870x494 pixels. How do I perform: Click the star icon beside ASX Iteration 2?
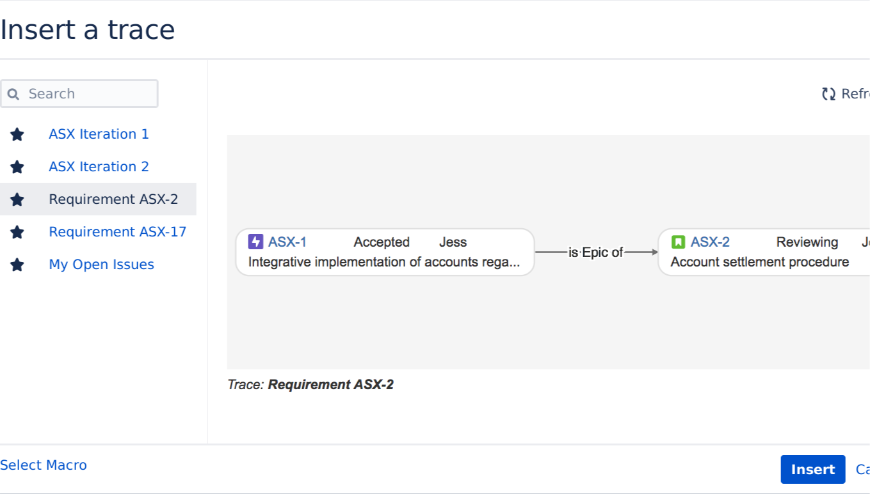[x=17, y=167]
